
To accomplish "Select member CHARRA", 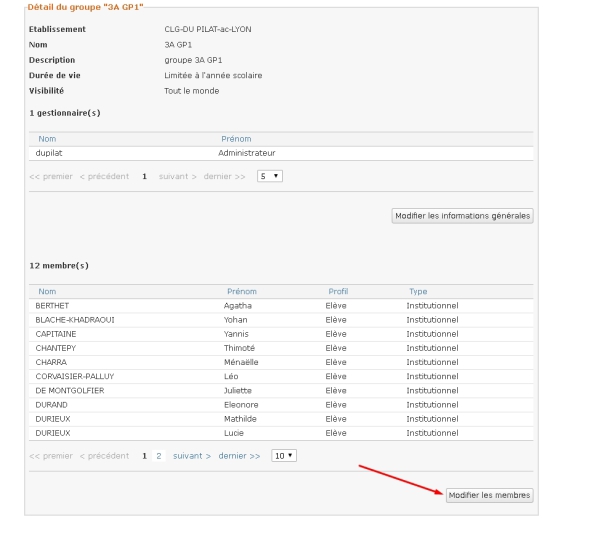I will point(281,362).
